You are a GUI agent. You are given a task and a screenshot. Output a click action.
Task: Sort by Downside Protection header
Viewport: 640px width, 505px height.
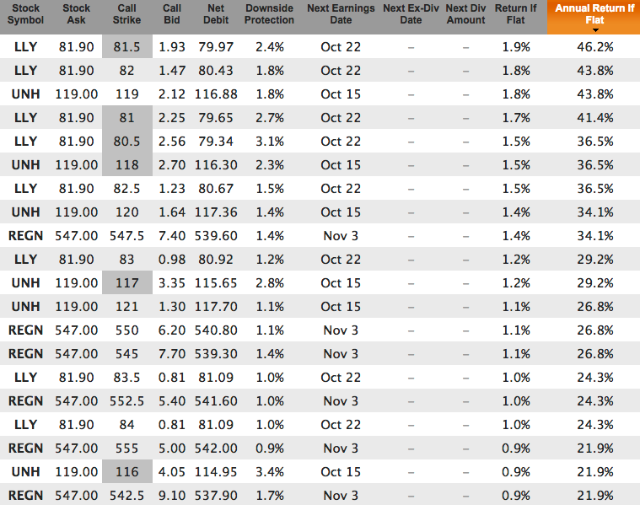269,14
